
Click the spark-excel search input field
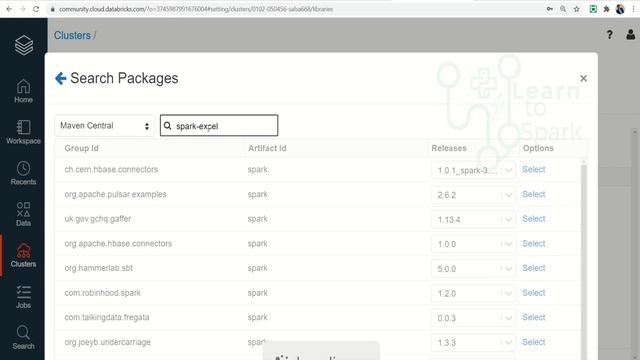tap(219, 125)
